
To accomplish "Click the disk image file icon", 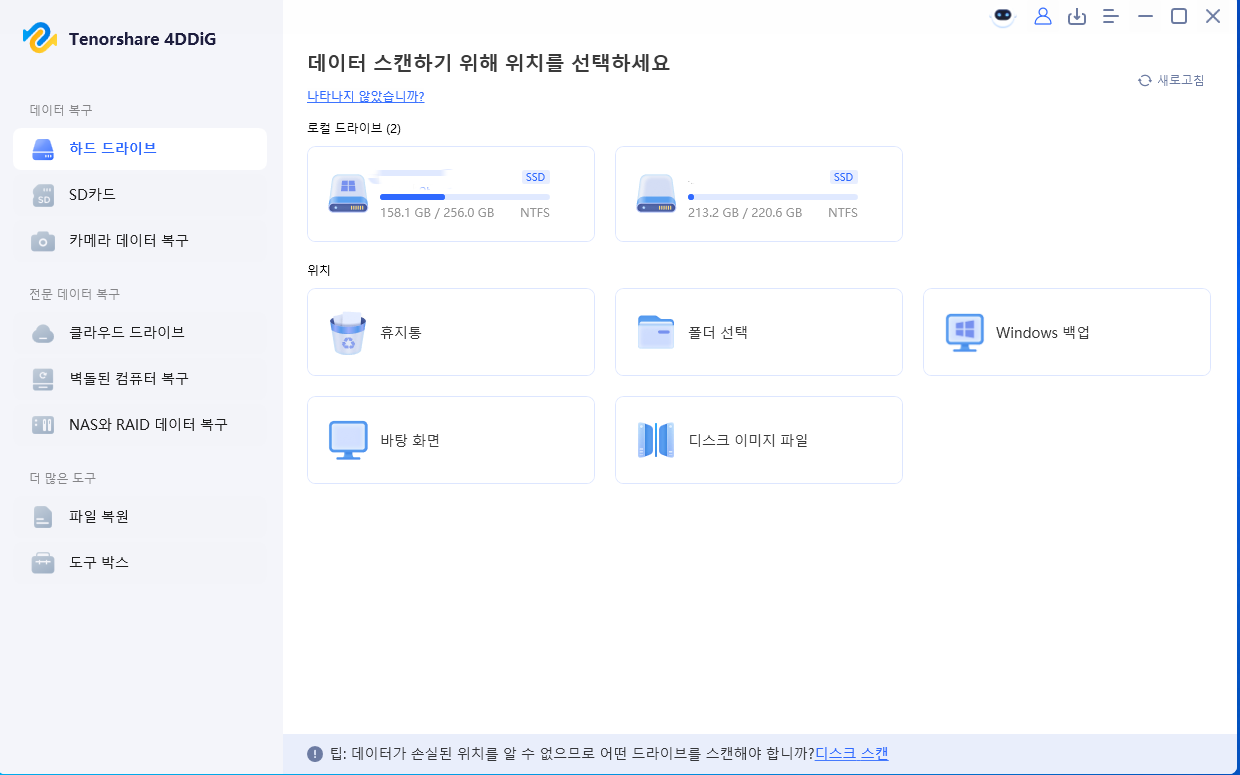I will 656,440.
